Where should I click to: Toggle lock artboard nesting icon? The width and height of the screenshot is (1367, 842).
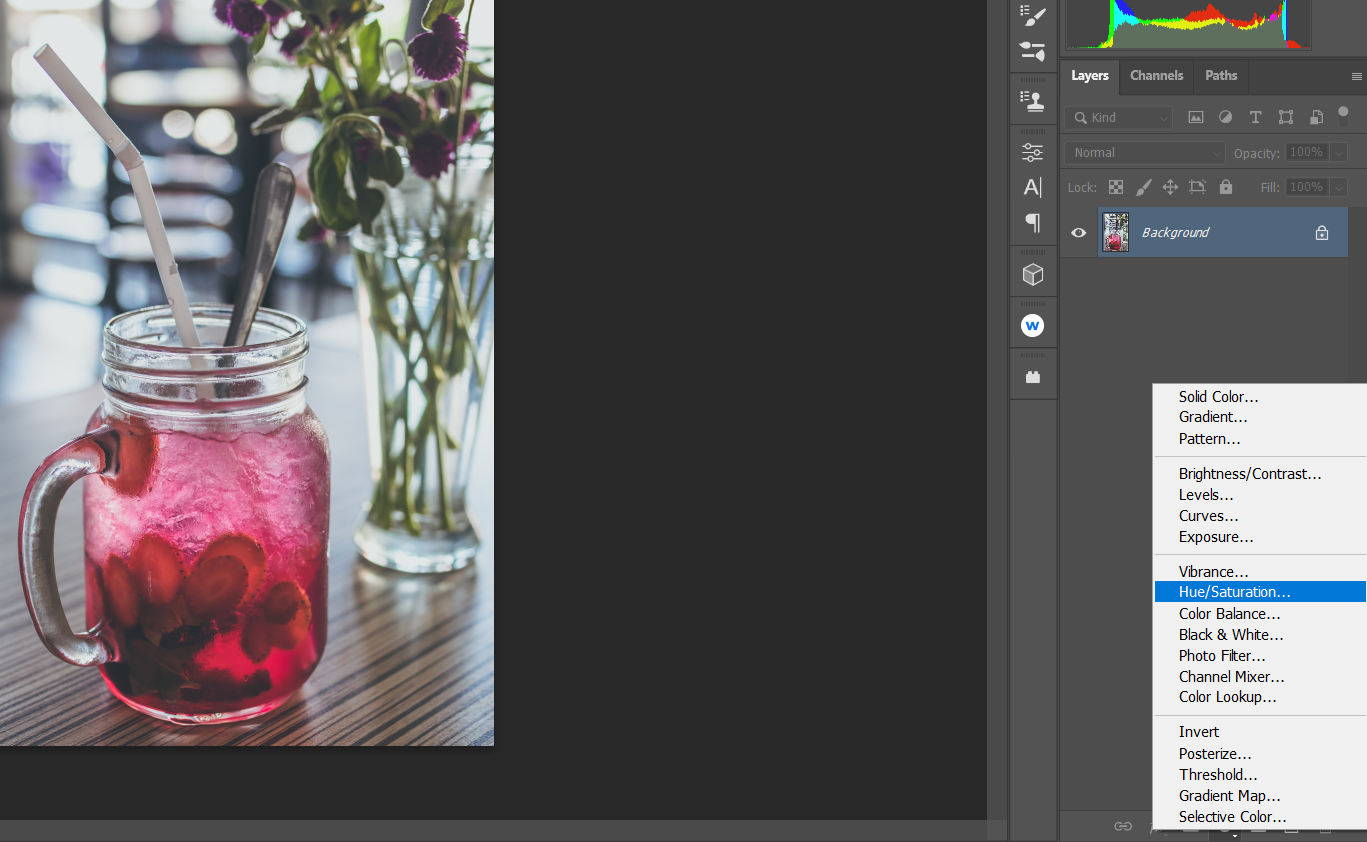[x=1198, y=187]
